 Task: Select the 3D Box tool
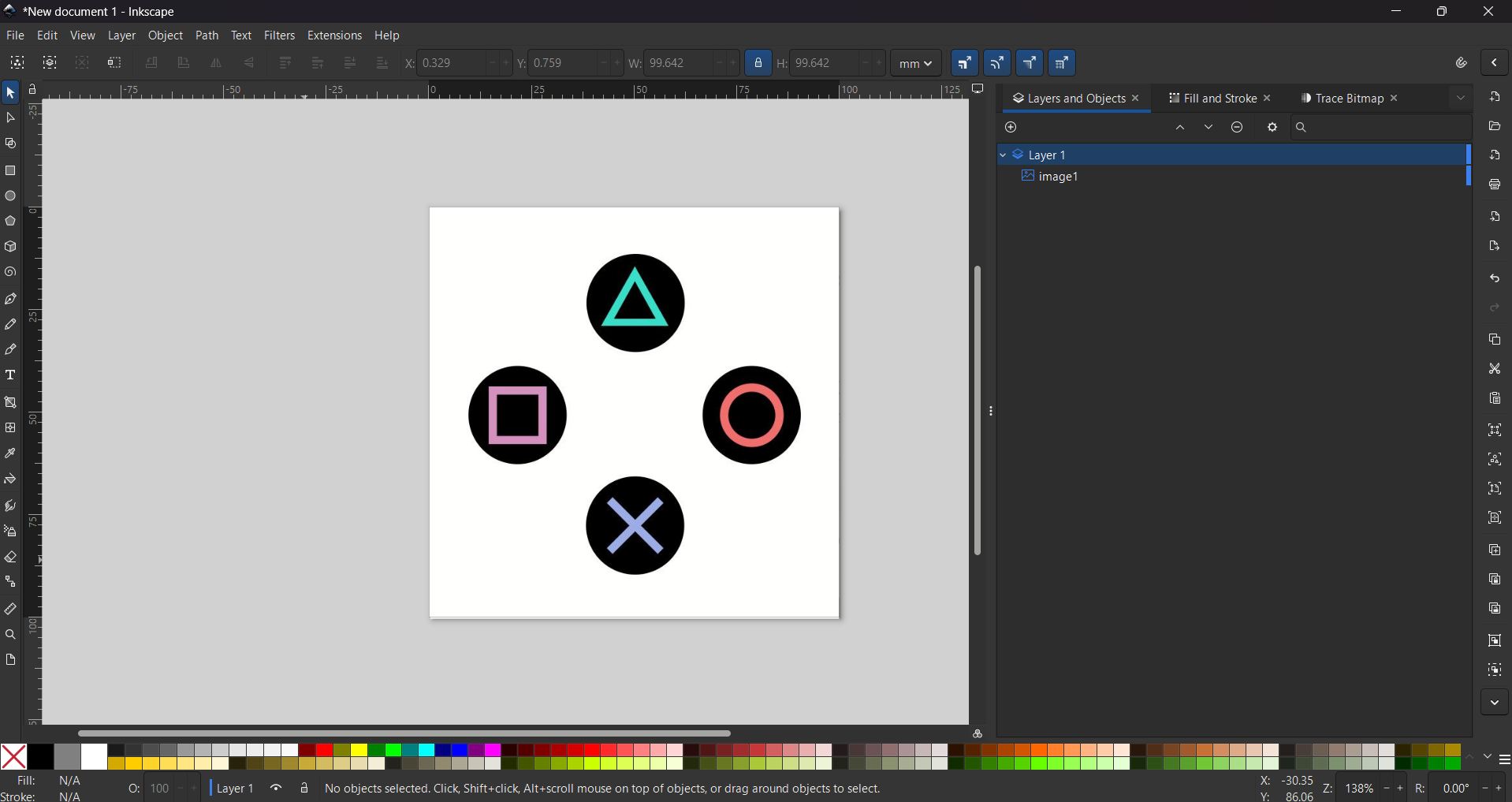coord(10,247)
